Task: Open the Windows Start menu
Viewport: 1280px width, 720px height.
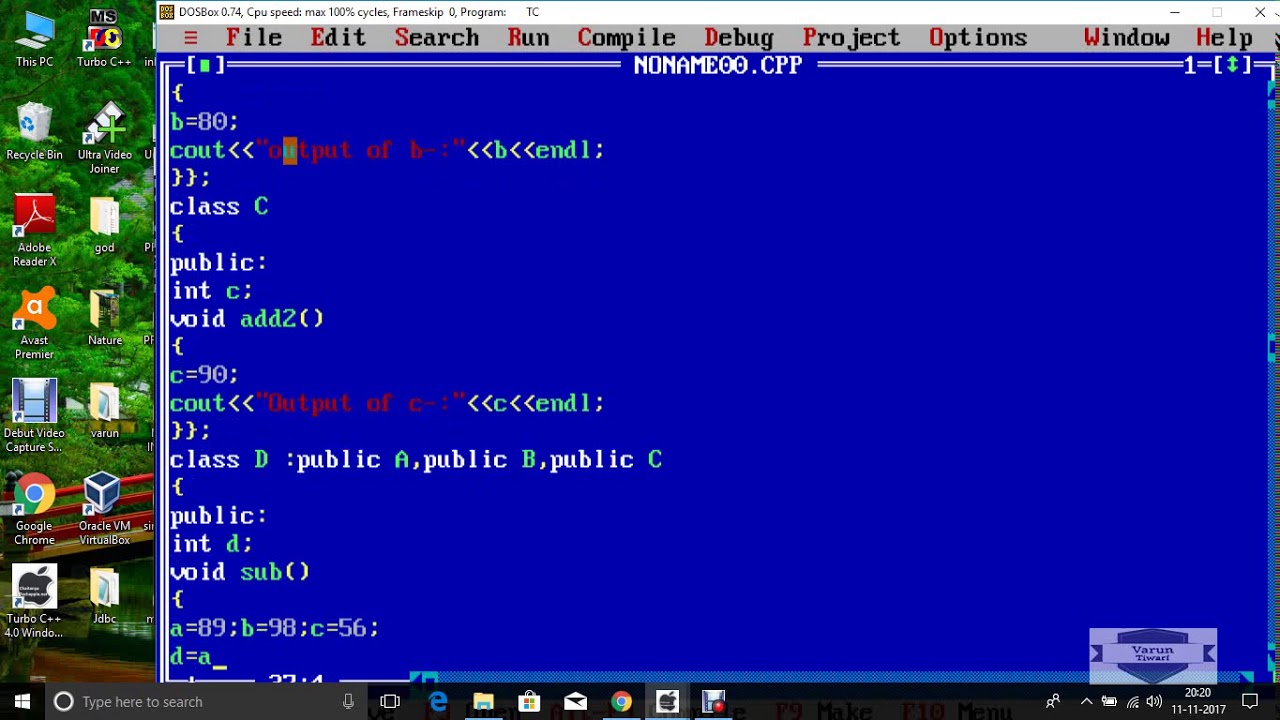Action: [x=22, y=701]
